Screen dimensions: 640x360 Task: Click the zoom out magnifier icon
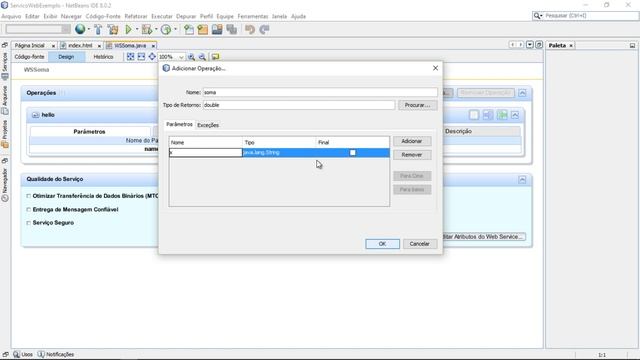[202, 57]
